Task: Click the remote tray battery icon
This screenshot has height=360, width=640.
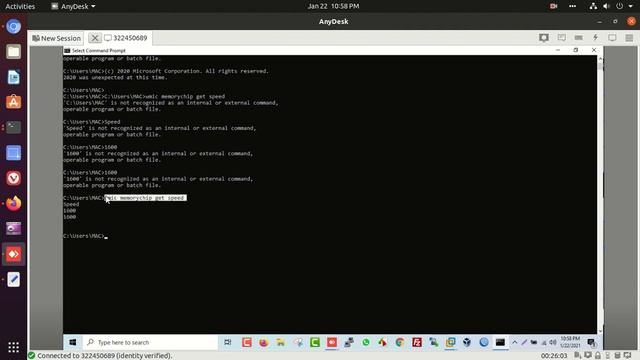Action: coord(533,342)
